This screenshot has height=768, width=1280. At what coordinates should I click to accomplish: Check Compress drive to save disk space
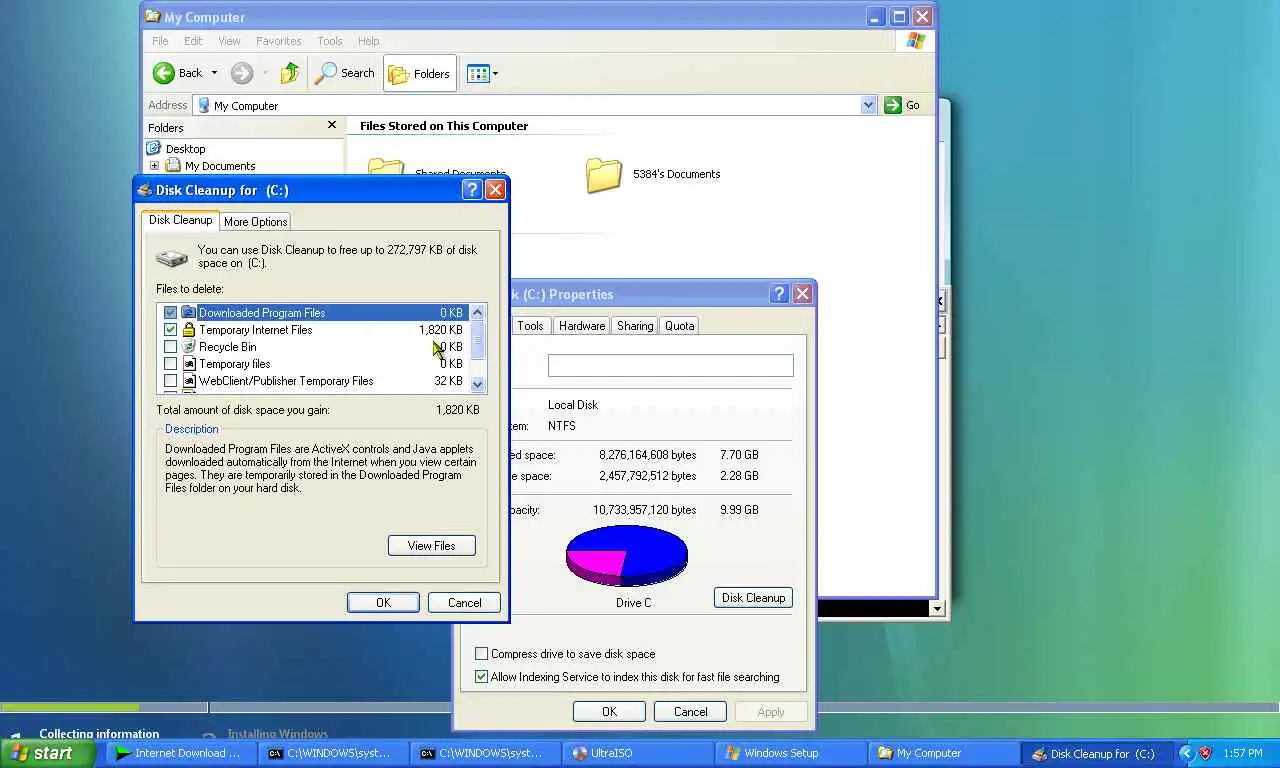[481, 654]
